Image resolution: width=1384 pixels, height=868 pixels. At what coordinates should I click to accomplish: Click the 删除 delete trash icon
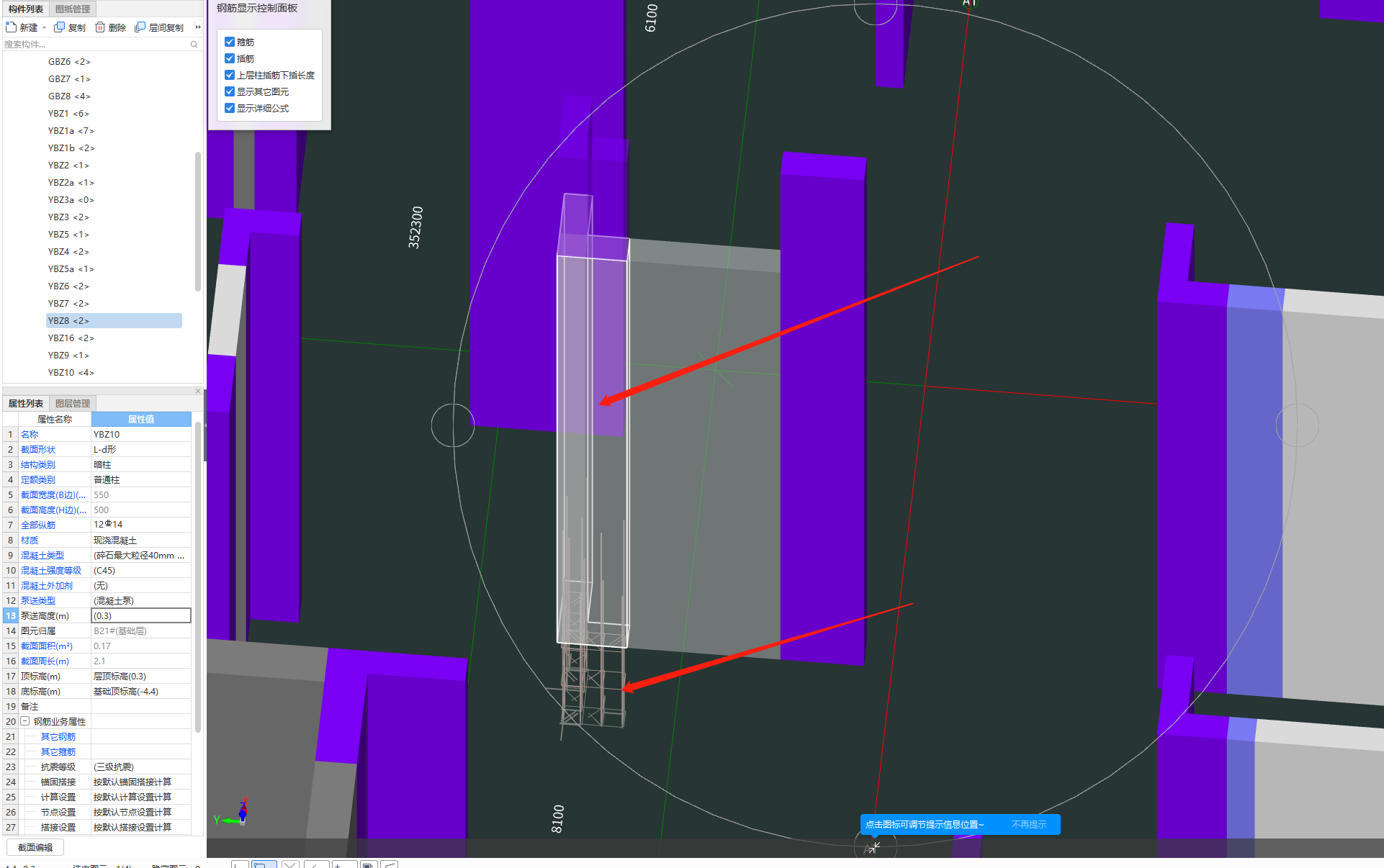(100, 27)
